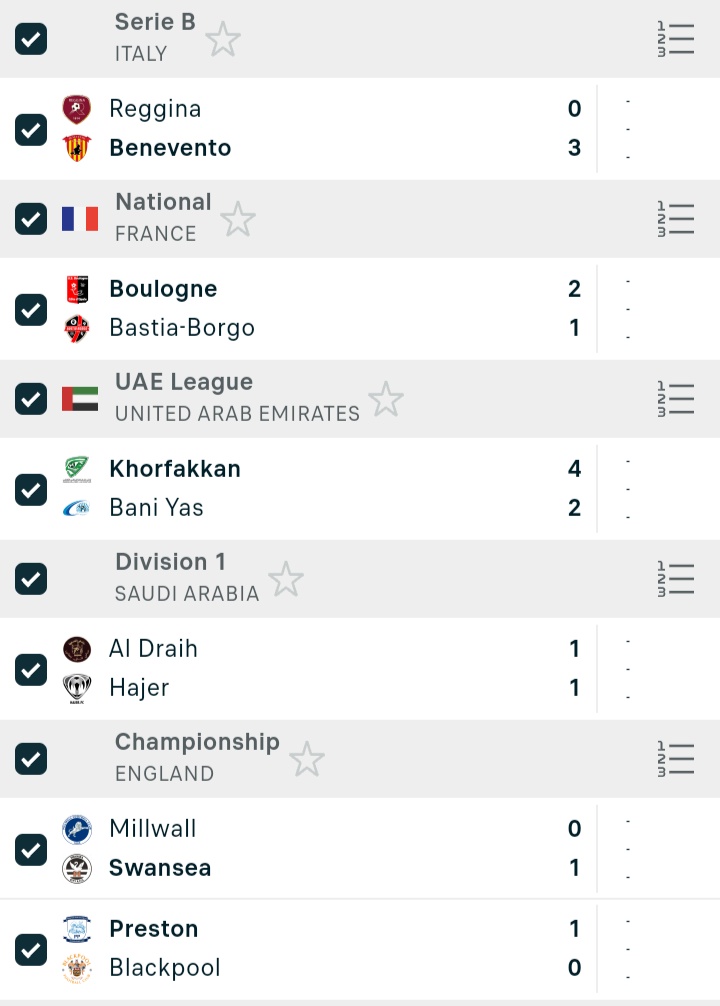720x1006 pixels.
Task: Toggle checkbox for Khorfakkan vs Bani Yas
Action: tap(31, 489)
